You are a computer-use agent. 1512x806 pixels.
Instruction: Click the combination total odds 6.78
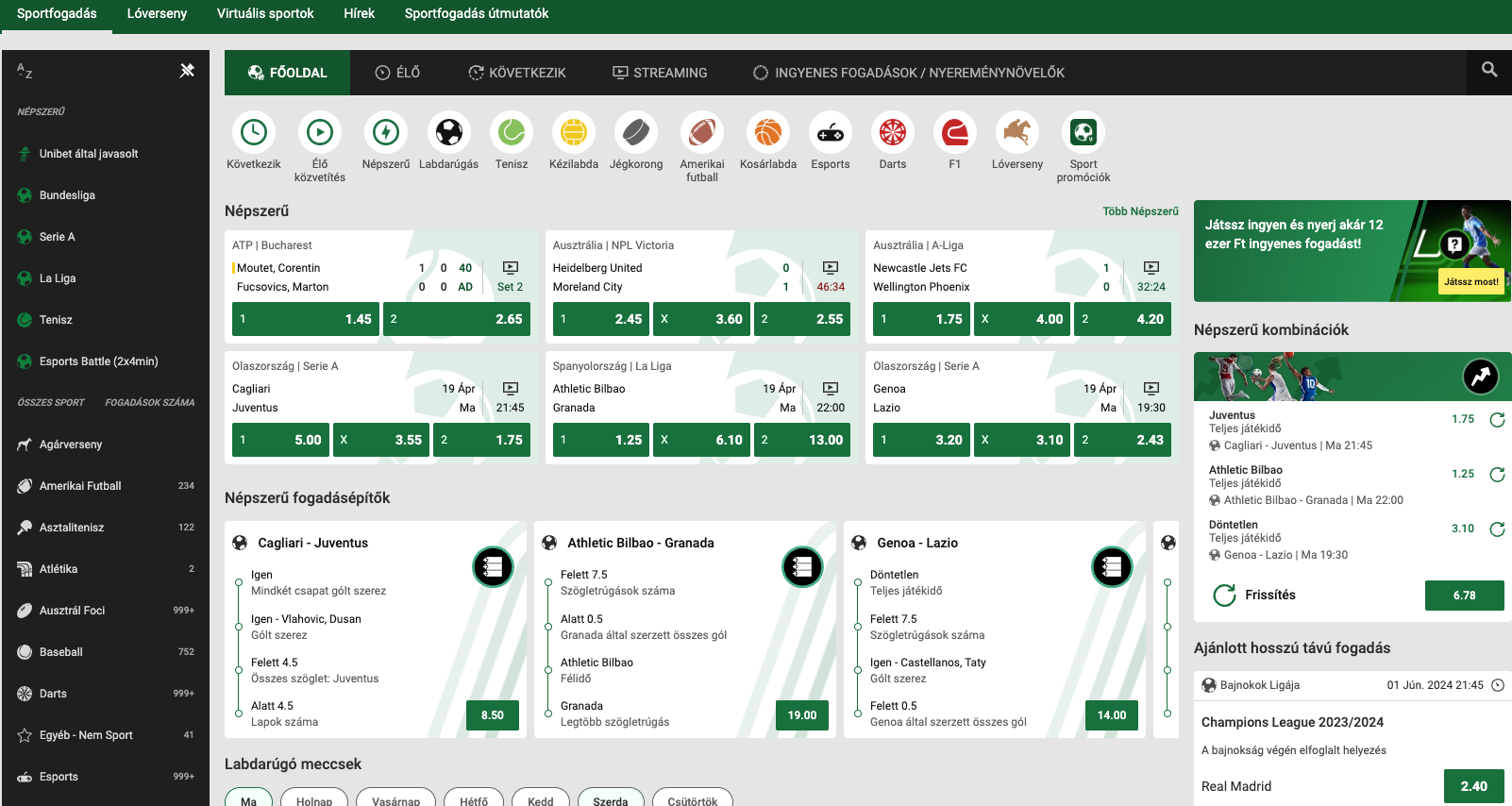[1465, 596]
